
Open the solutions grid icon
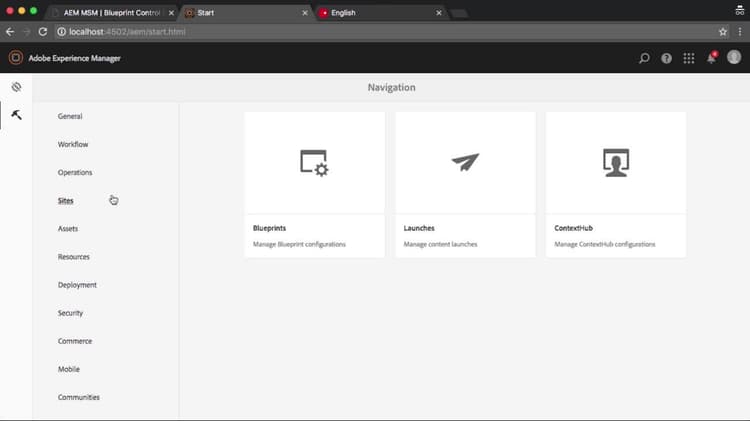689,58
